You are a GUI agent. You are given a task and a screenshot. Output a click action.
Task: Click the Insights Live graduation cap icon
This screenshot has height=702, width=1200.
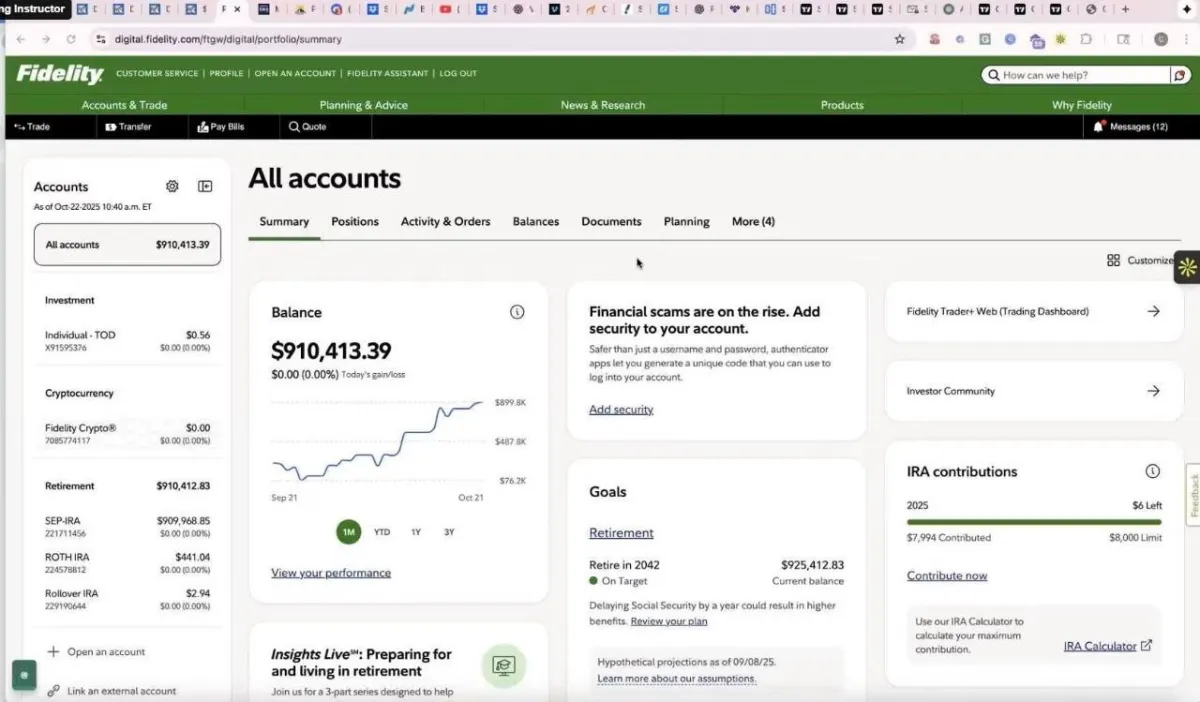point(504,666)
